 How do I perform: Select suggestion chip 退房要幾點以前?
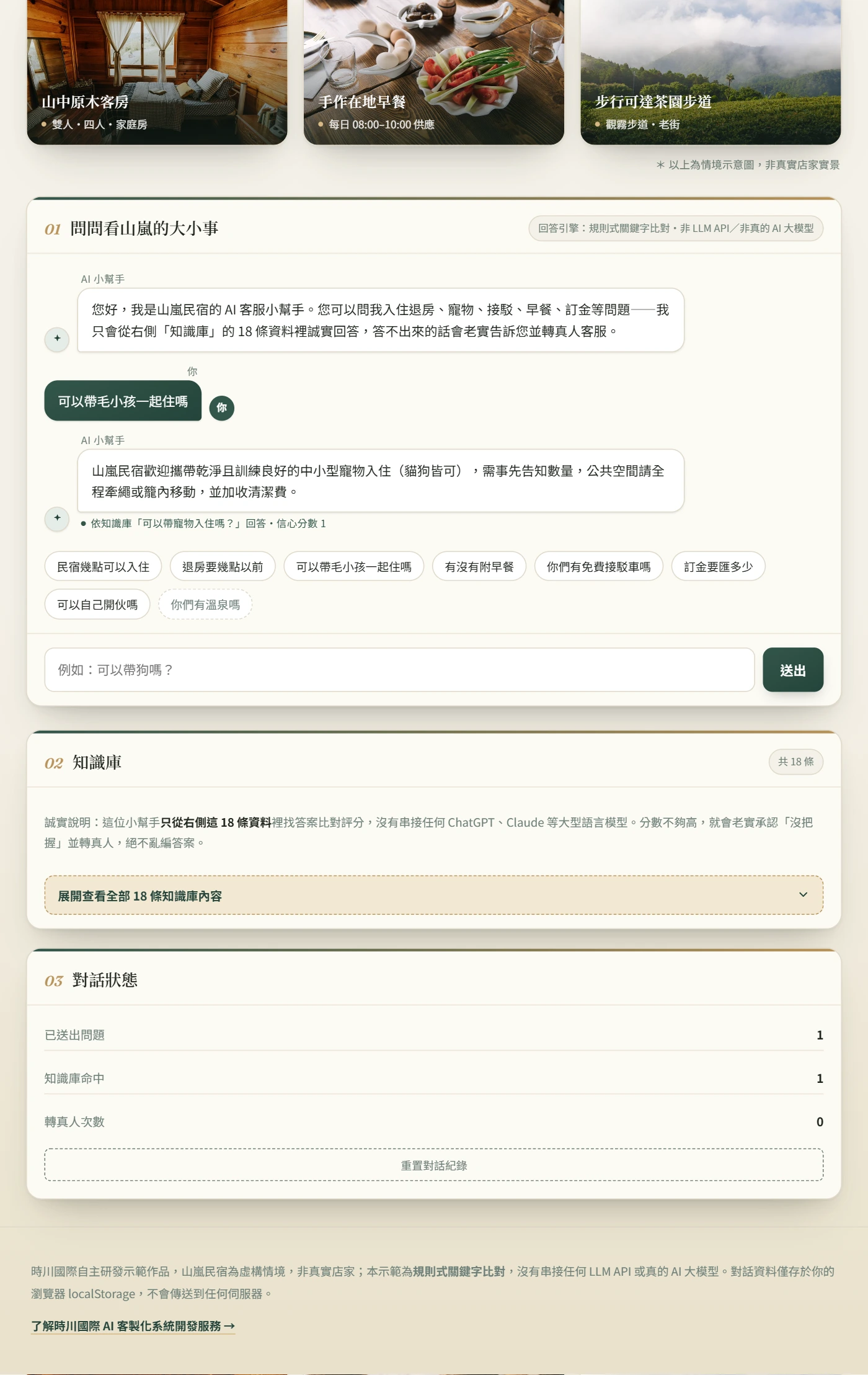(x=223, y=566)
